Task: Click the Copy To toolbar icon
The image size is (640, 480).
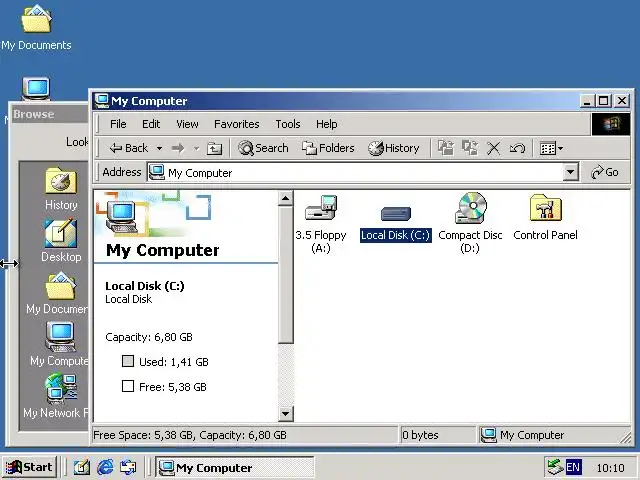Action: point(470,148)
